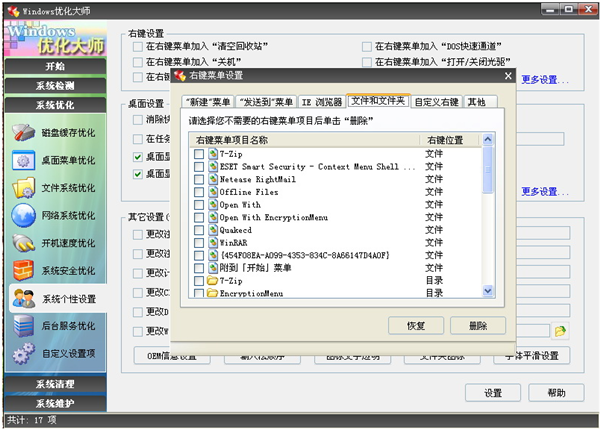Click WinRAR entry icon
This screenshot has width=600, height=429.
click(213, 242)
